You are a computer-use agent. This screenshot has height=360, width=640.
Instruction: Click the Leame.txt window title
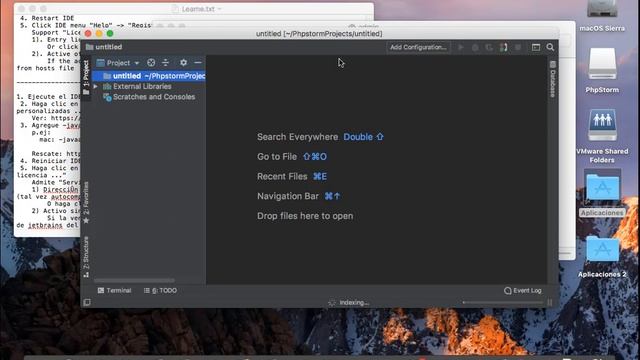(x=198, y=9)
